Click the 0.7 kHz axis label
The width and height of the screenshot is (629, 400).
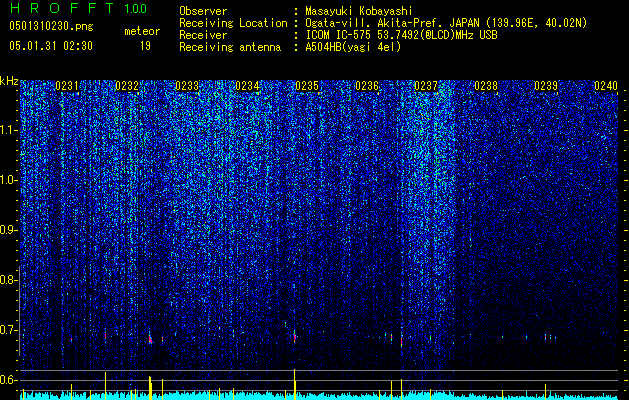pos(8,330)
